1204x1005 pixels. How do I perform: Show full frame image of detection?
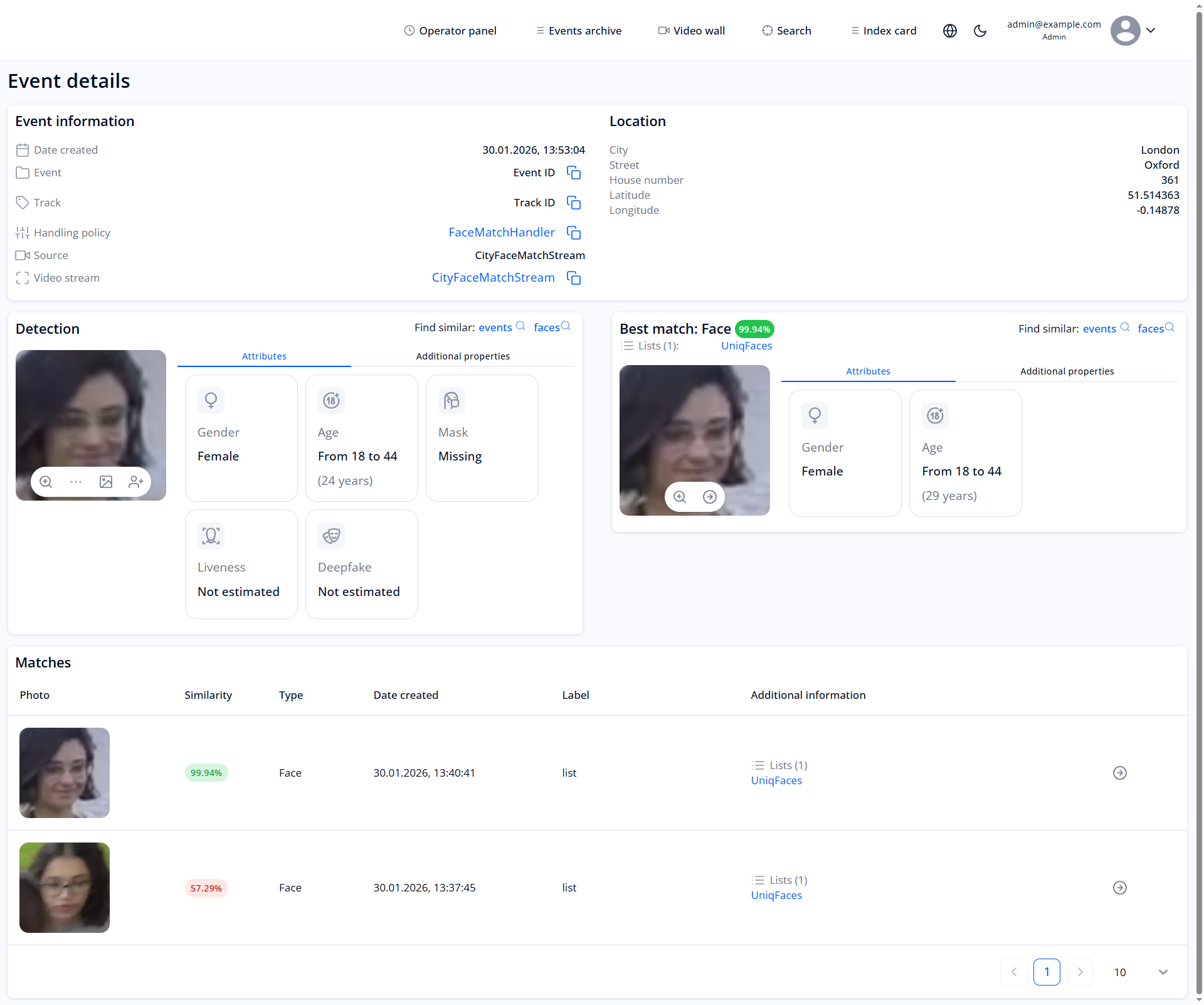click(106, 482)
